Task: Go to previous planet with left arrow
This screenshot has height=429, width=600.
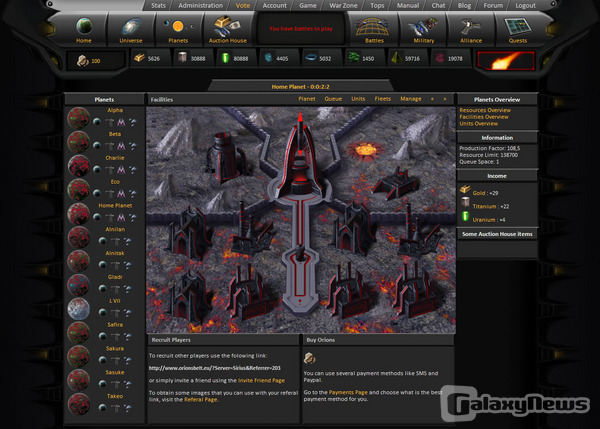Action: point(432,100)
